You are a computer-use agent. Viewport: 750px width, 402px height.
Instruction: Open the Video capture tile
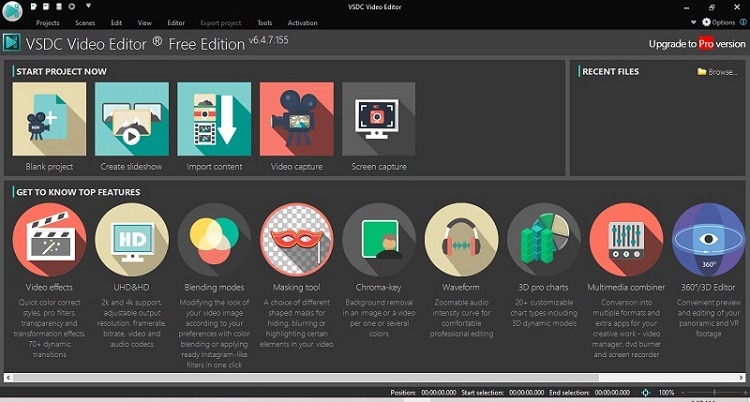[x=297, y=119]
